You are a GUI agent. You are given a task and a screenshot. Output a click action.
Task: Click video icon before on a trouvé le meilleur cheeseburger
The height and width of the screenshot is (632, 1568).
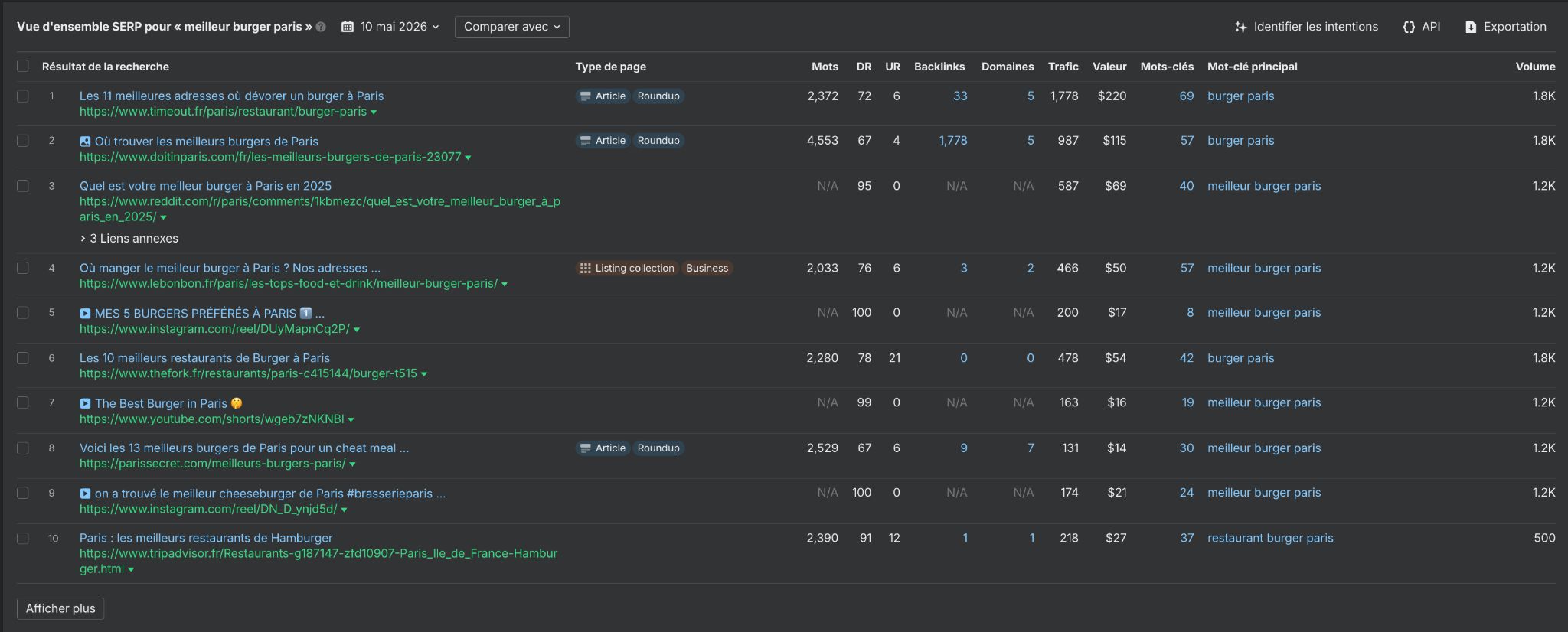85,494
